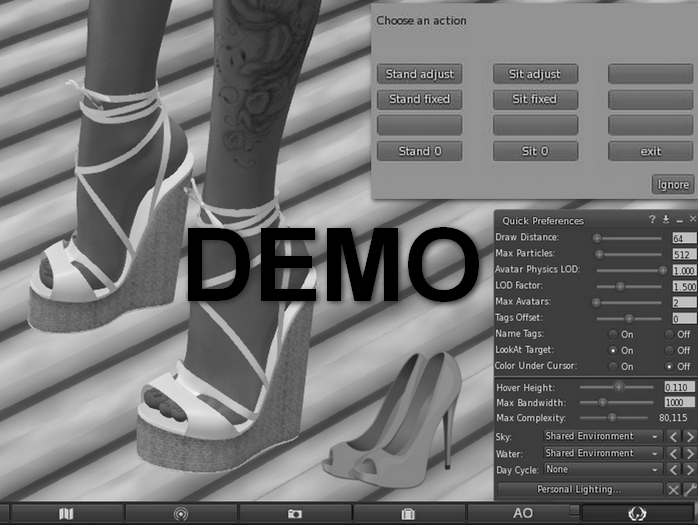This screenshot has width=698, height=525.
Task: Open the Personal Lighting button
Action: tap(580, 489)
